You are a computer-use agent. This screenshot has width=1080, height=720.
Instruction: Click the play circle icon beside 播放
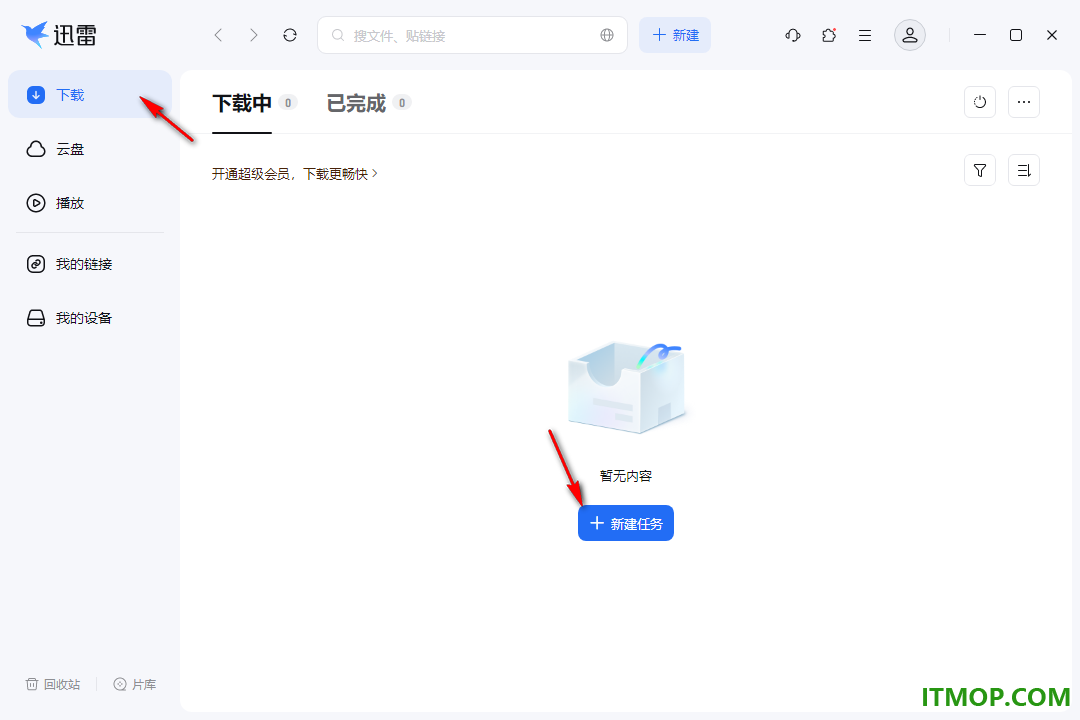36,203
